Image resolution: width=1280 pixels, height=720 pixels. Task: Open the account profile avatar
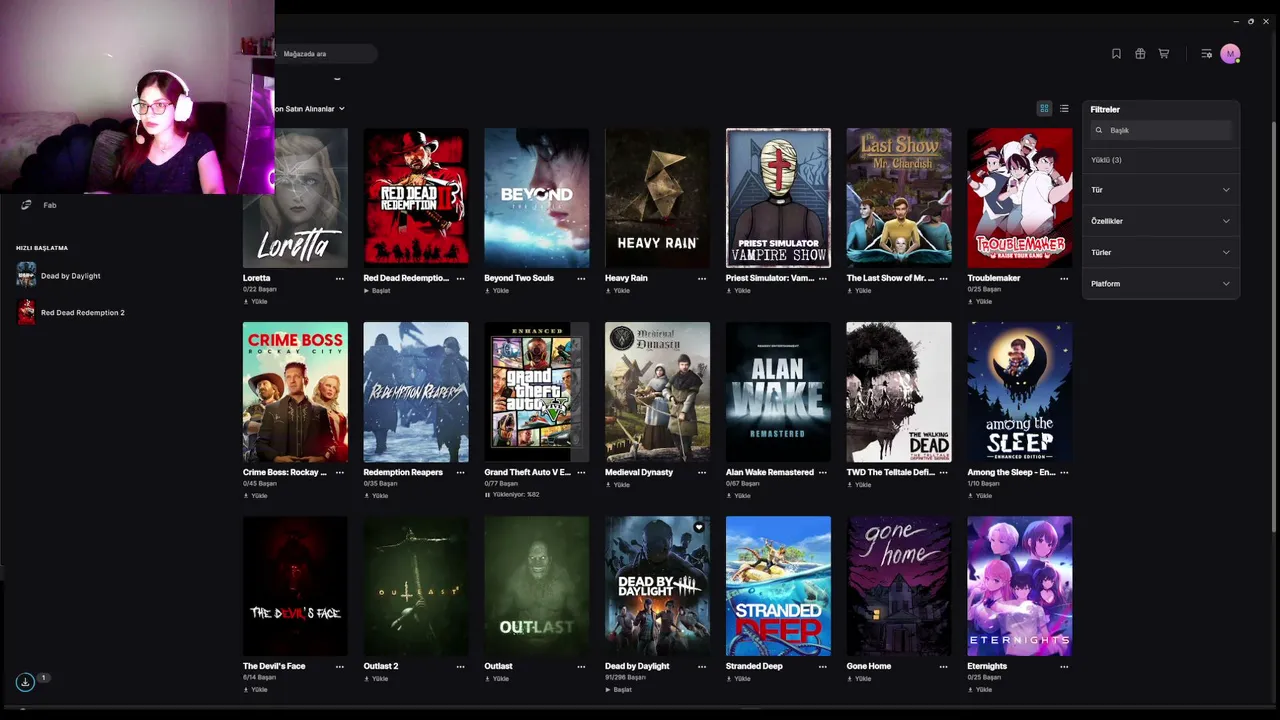1230,54
